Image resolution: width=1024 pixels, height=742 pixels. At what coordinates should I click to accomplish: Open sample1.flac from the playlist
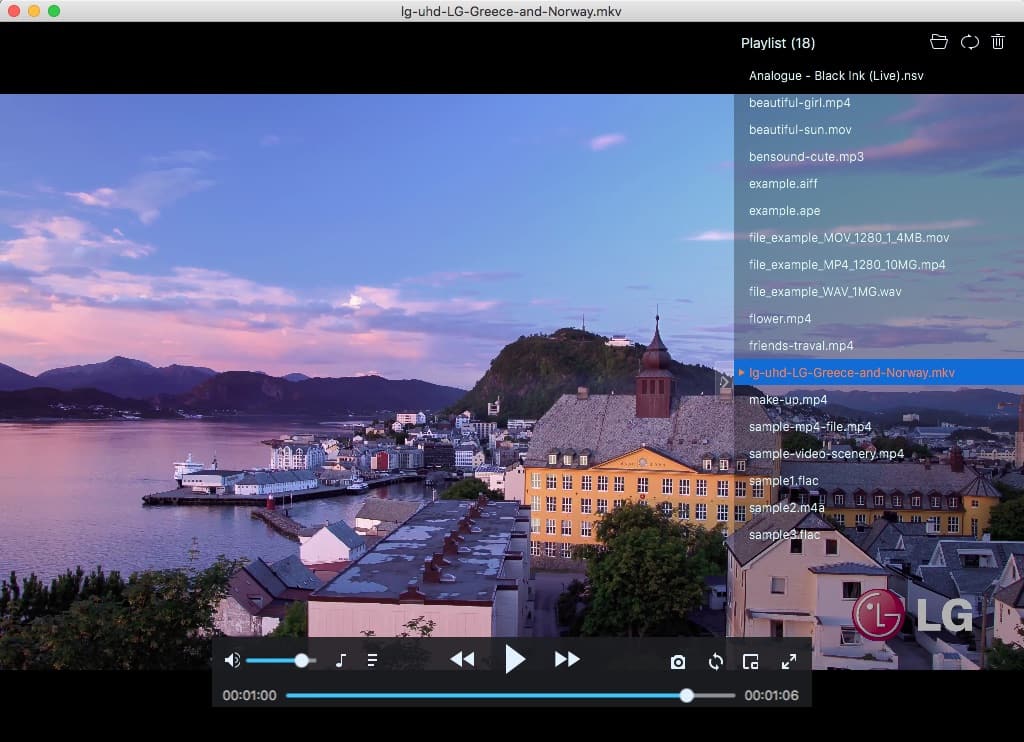click(x=777, y=480)
